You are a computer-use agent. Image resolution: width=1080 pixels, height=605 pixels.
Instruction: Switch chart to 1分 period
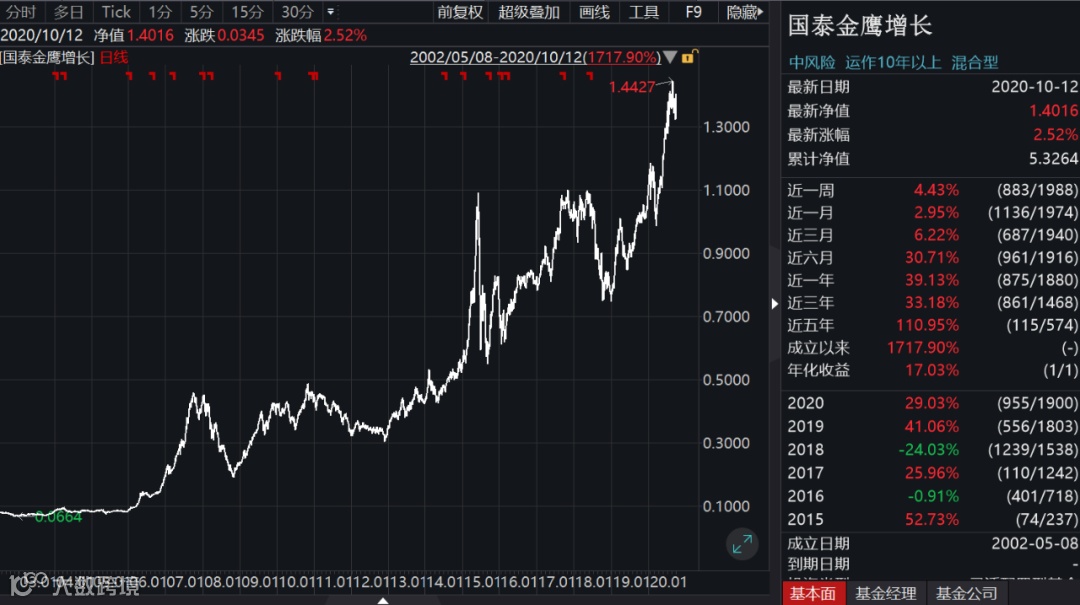pyautogui.click(x=160, y=12)
